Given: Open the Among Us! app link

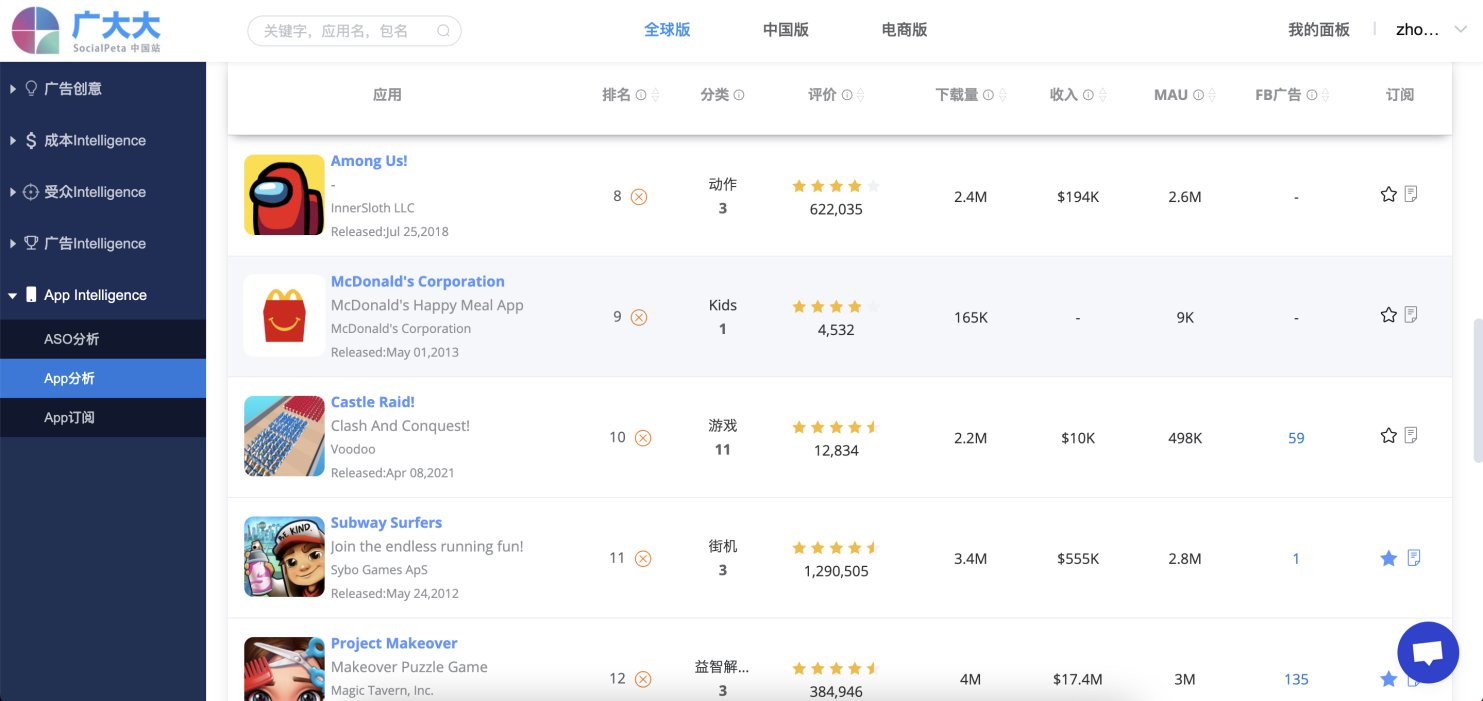Looking at the screenshot, I should tap(369, 161).
